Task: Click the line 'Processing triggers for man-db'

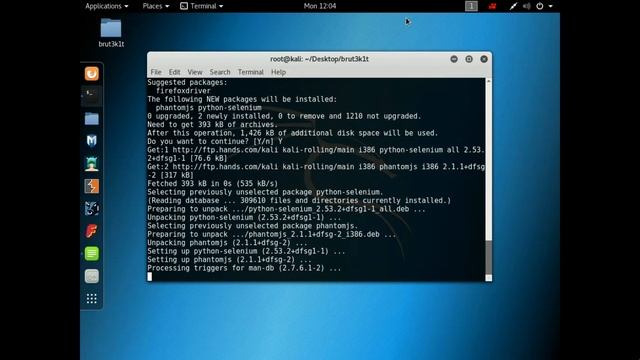Action: (x=244, y=268)
